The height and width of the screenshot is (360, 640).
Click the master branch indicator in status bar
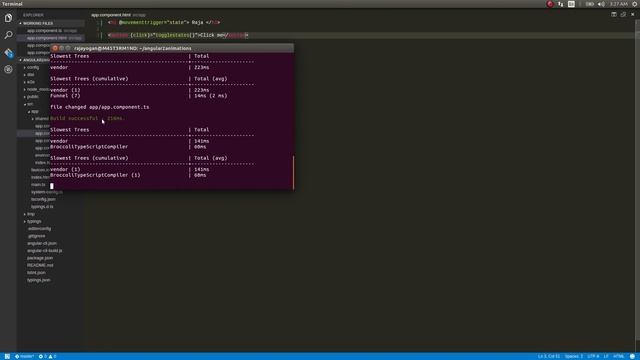pos(24,356)
